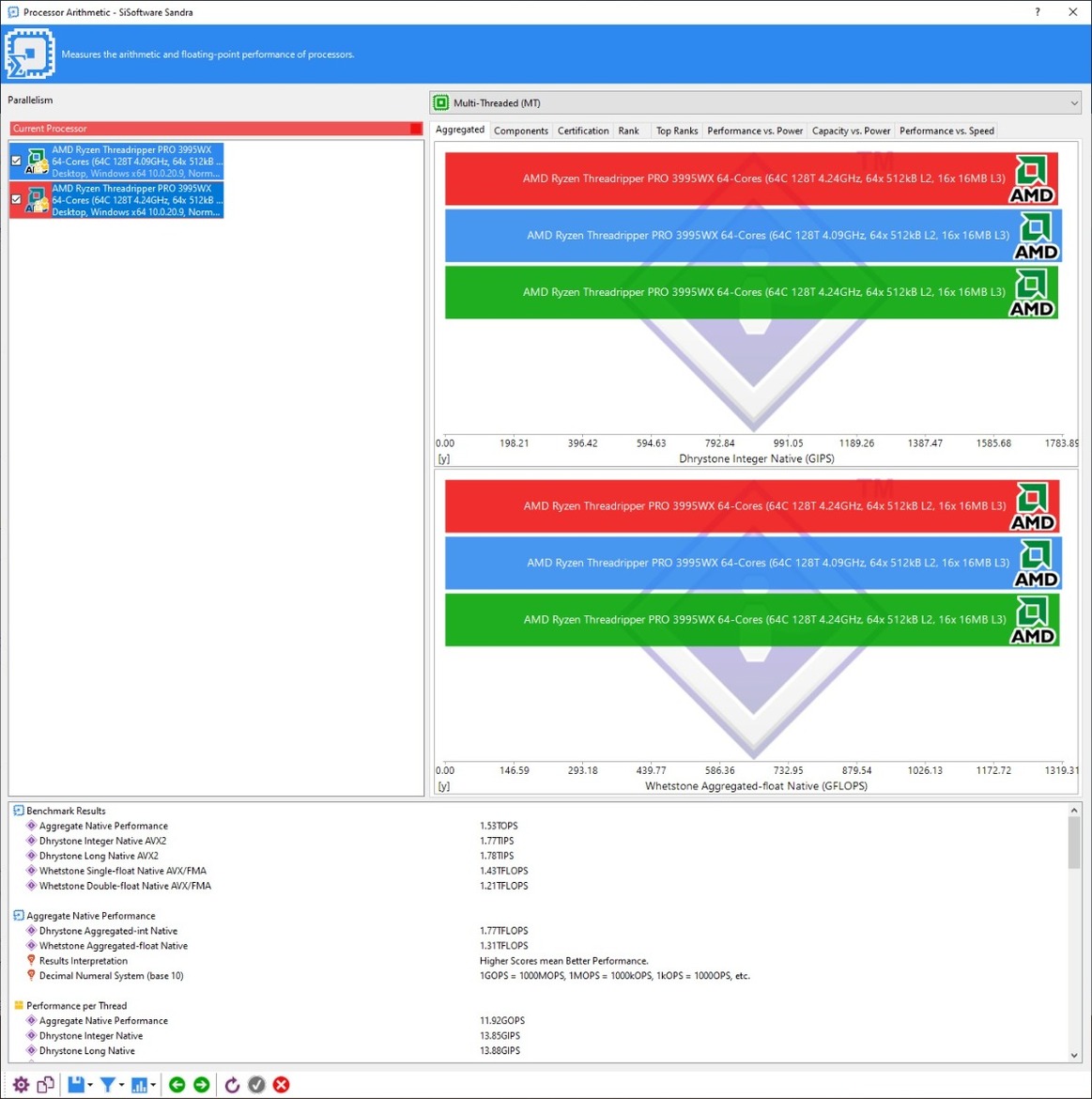Click the results list scrollbar thumb

[1074, 844]
